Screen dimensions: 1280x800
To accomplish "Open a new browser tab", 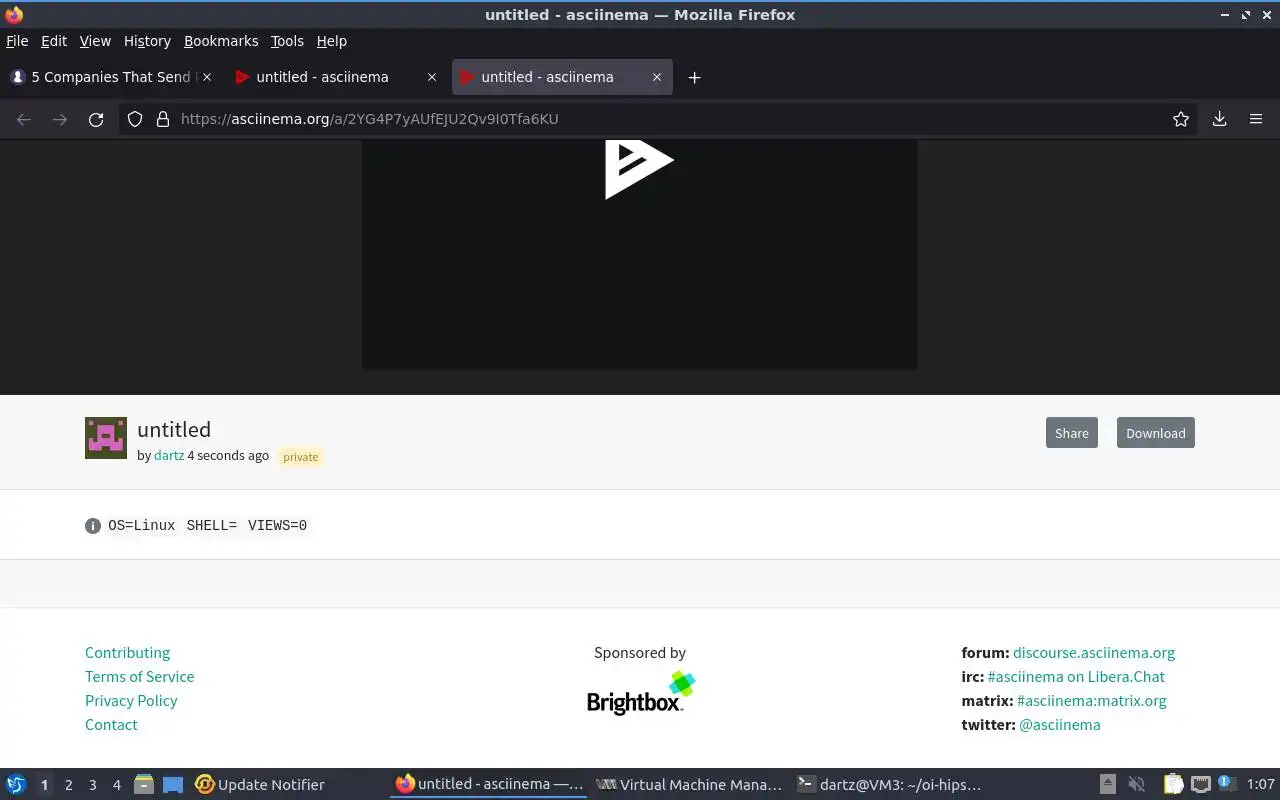I will tap(694, 77).
